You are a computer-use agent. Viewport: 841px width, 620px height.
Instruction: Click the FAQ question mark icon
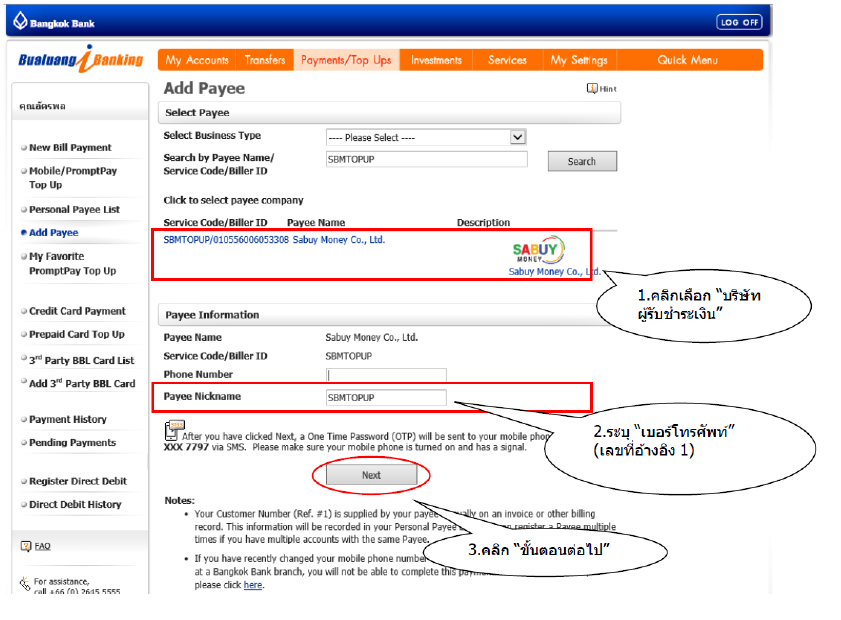(26, 546)
